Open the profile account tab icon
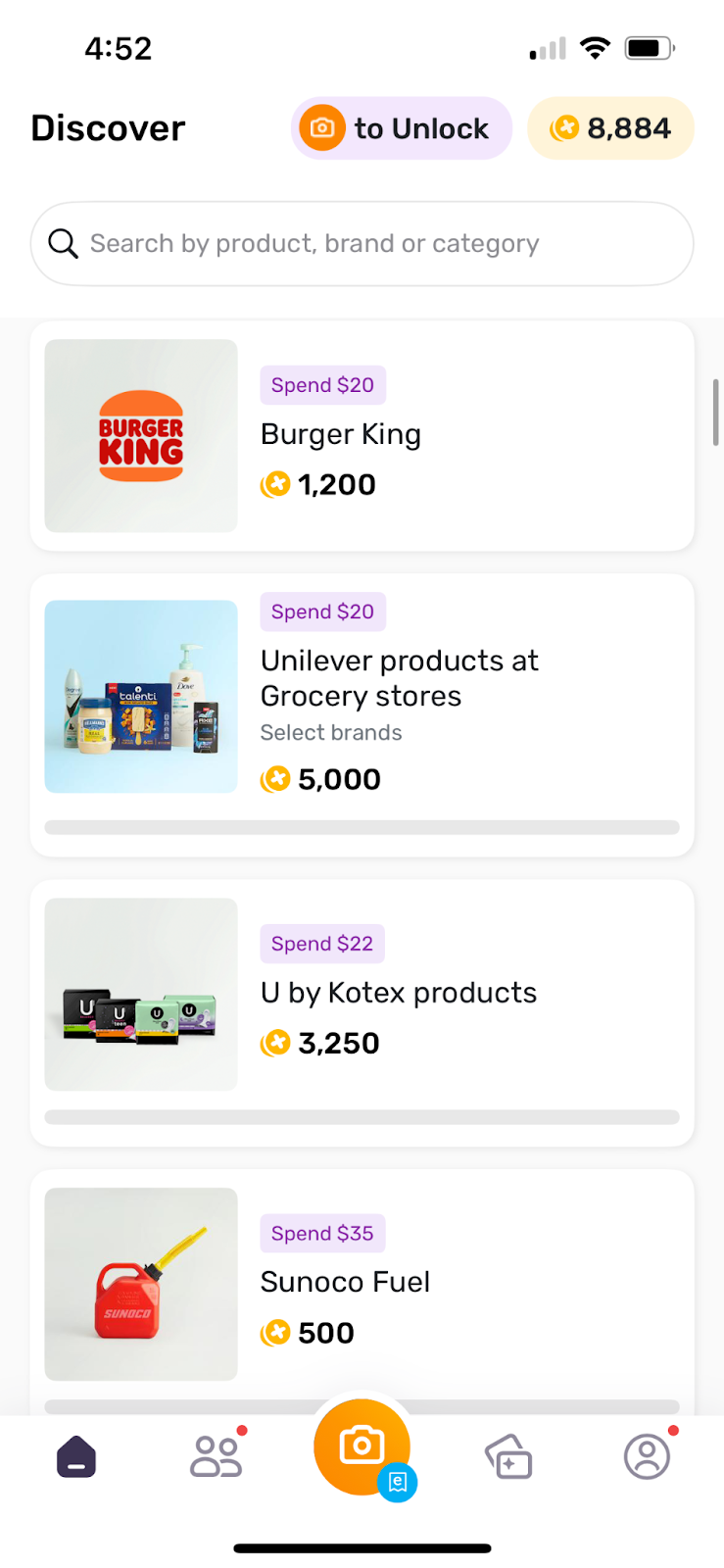The height and width of the screenshot is (1568, 724). pos(647,1456)
